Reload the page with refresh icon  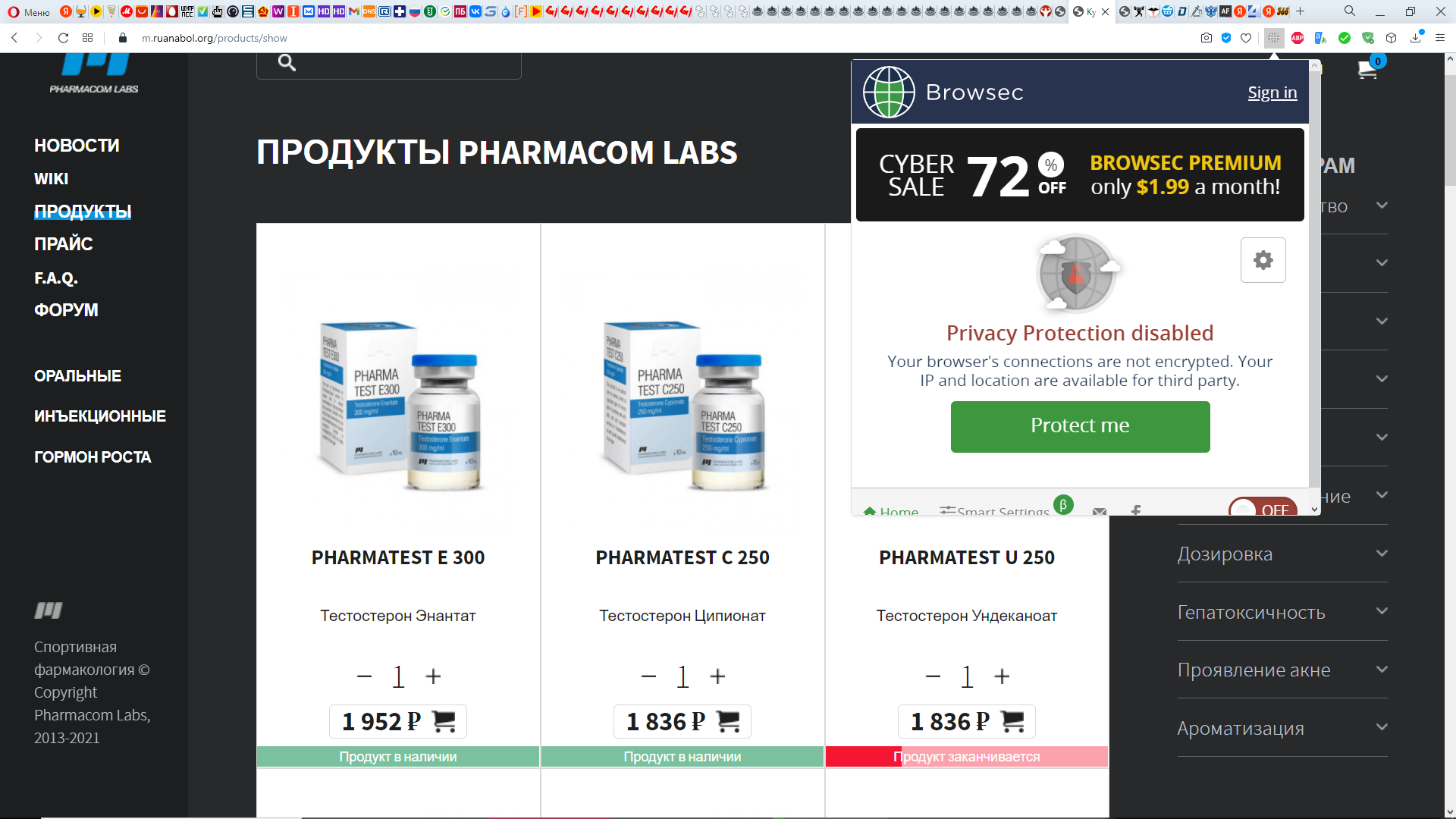(x=64, y=38)
